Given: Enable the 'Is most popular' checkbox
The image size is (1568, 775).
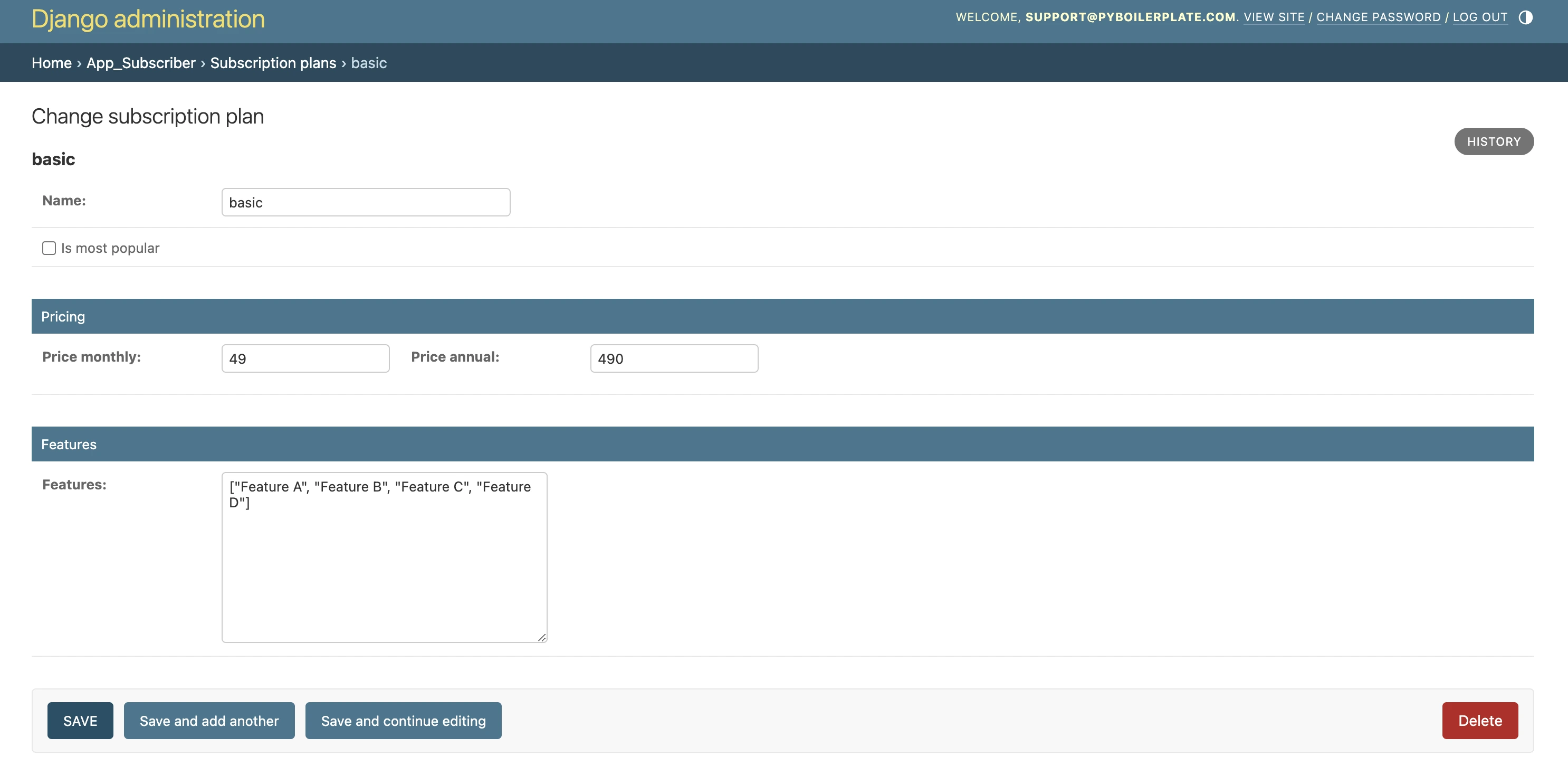Looking at the screenshot, I should 49,248.
